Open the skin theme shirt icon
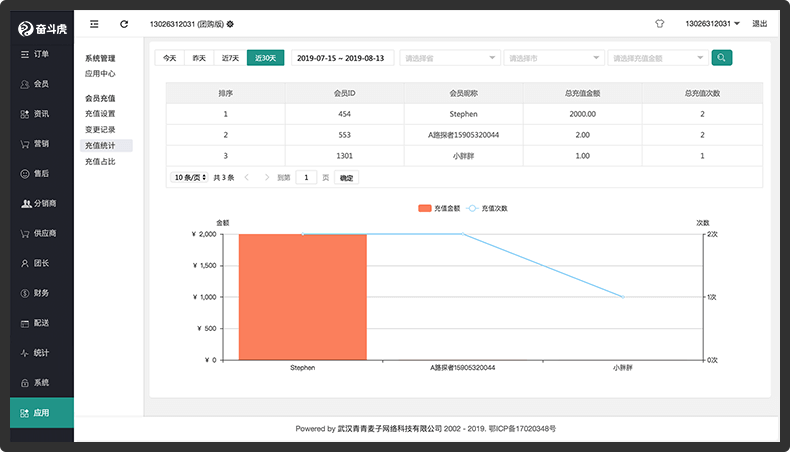790x452 pixels. click(660, 24)
